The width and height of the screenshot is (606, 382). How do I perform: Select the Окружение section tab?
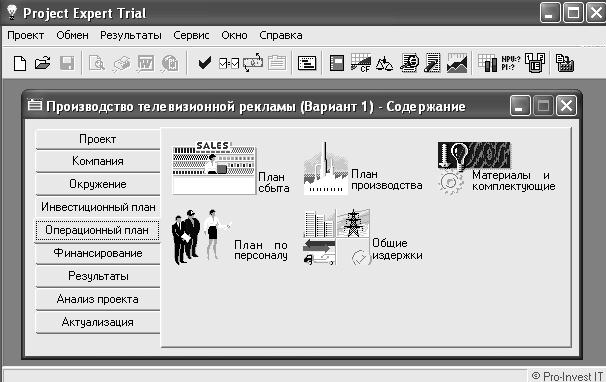[x=97, y=184]
